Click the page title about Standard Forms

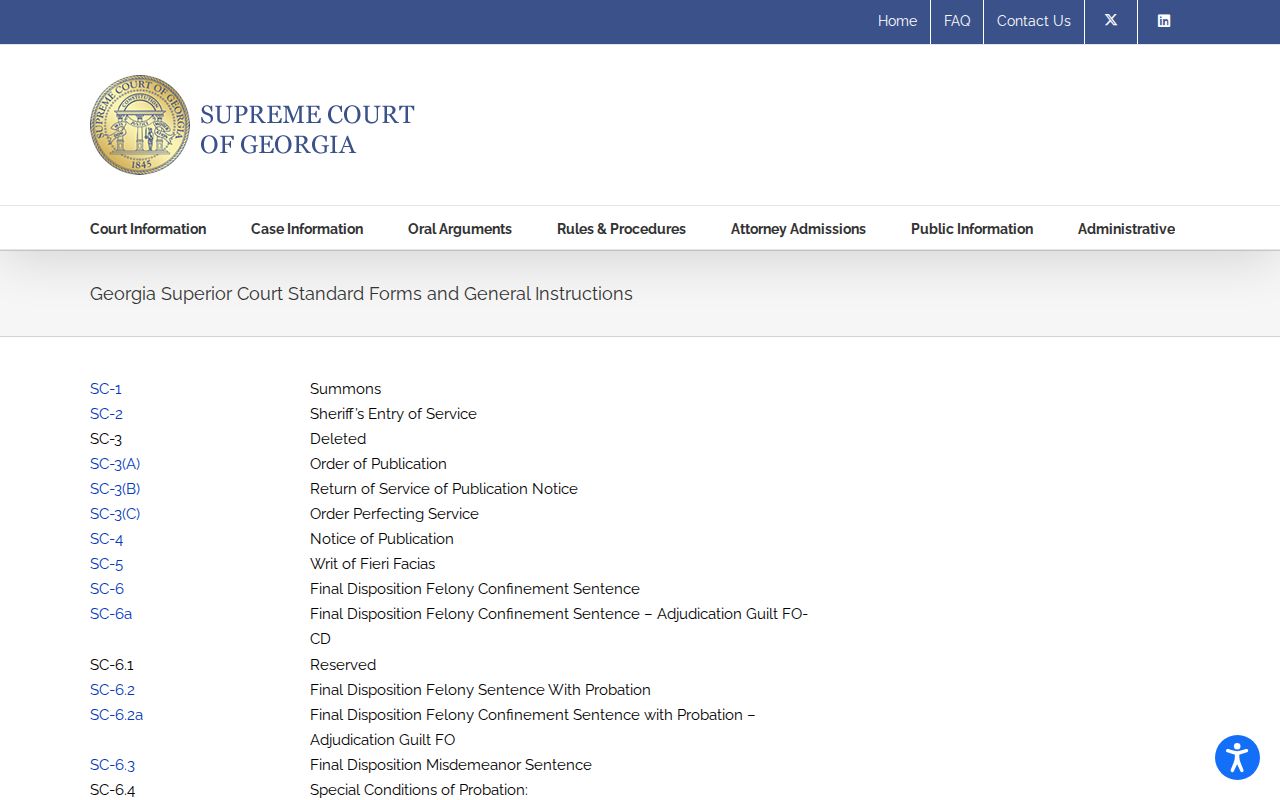coord(361,294)
